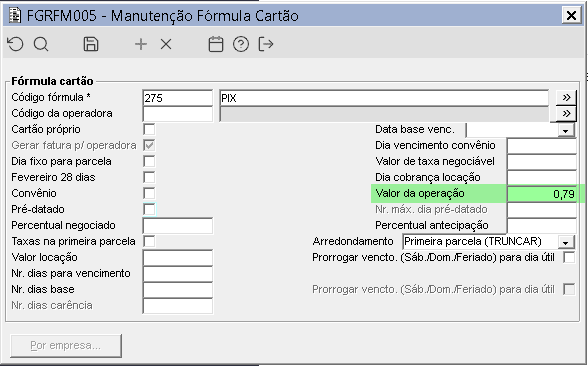The height and width of the screenshot is (366, 588).
Task: Open calendar toolbar icon
Action: (216, 44)
